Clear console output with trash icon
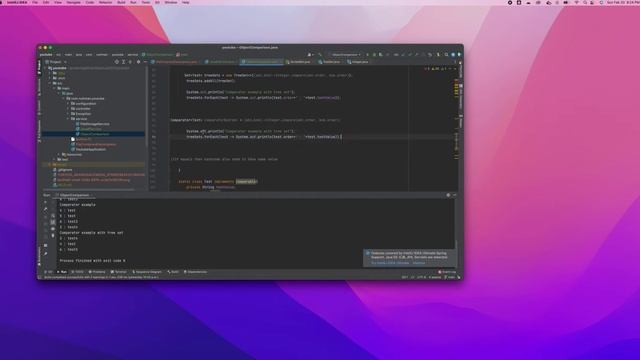This screenshot has height=360, width=640. (53, 236)
